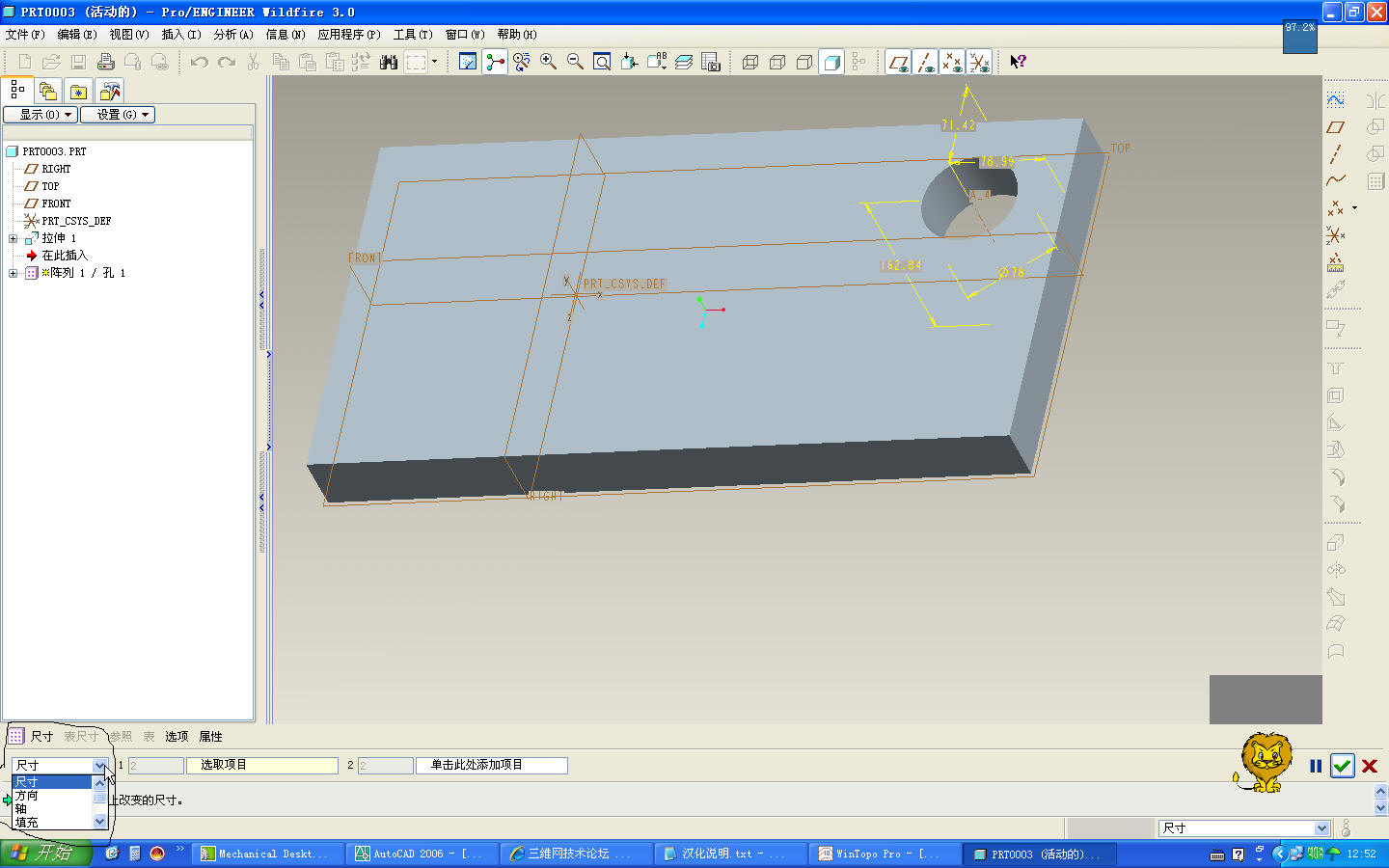Image resolution: width=1389 pixels, height=868 pixels.
Task: Select no hidden line display mode
Action: click(x=804, y=62)
